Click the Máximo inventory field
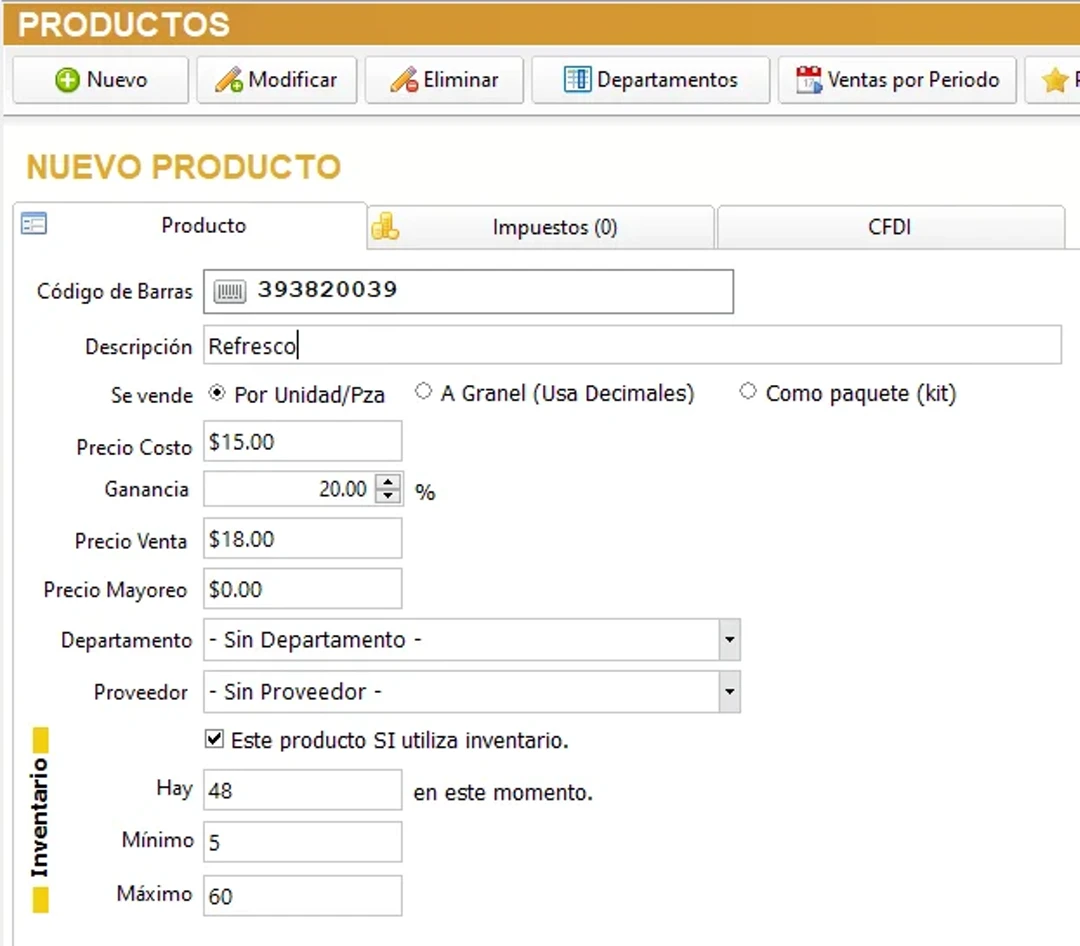This screenshot has height=946, width=1080. 300,895
